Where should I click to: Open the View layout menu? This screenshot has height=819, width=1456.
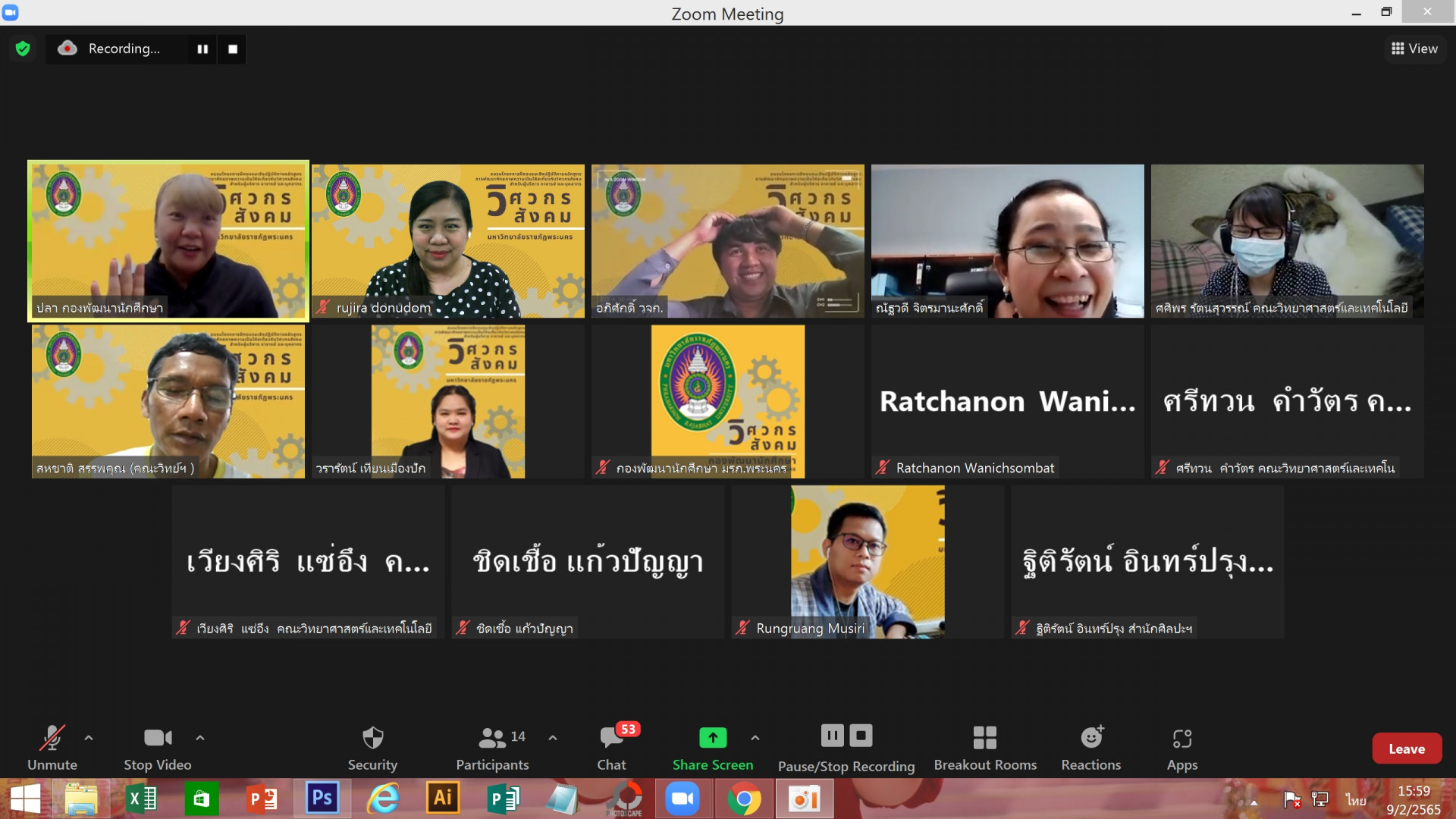tap(1414, 49)
